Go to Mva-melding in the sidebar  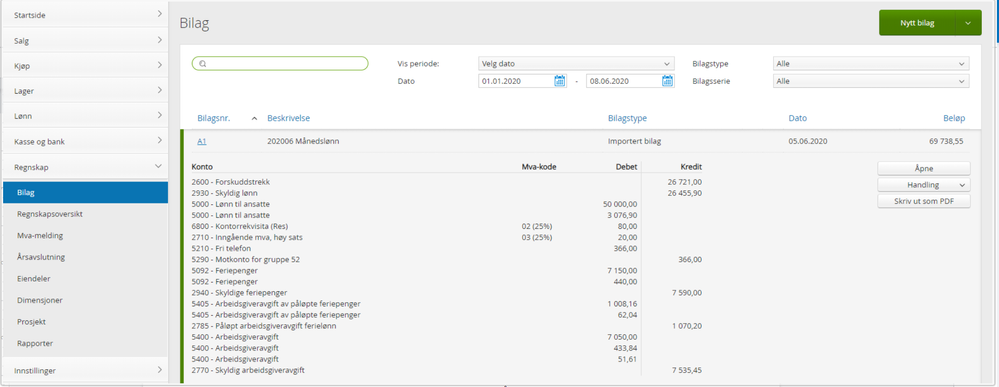[x=40, y=236]
